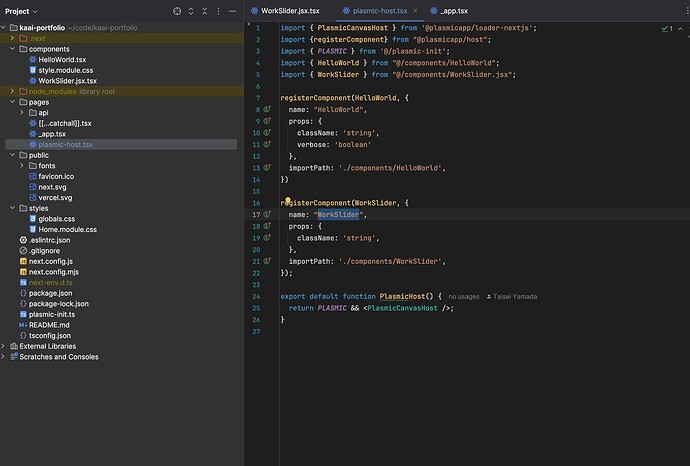The width and height of the screenshot is (690, 466).
Task: Expand External Libraries node
Action: [x=5, y=346]
